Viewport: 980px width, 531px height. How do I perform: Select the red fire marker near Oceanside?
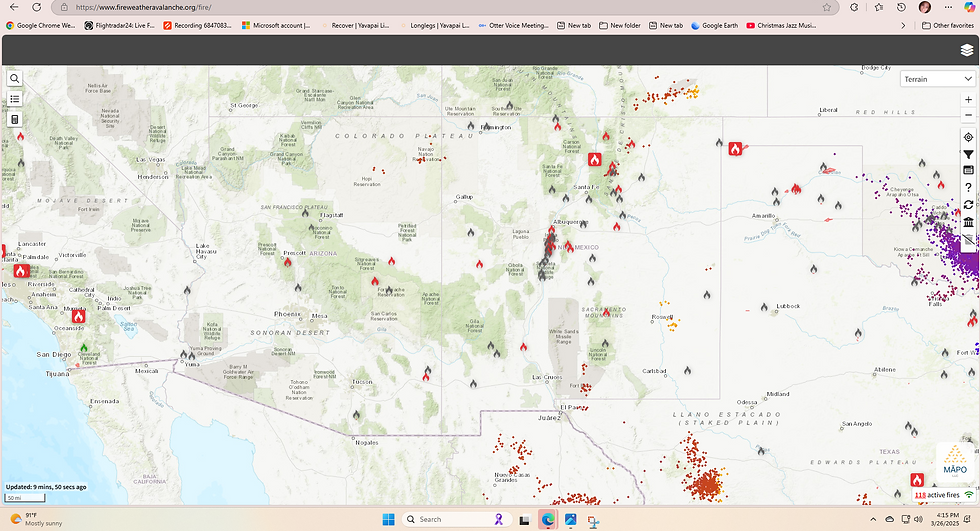tap(78, 316)
